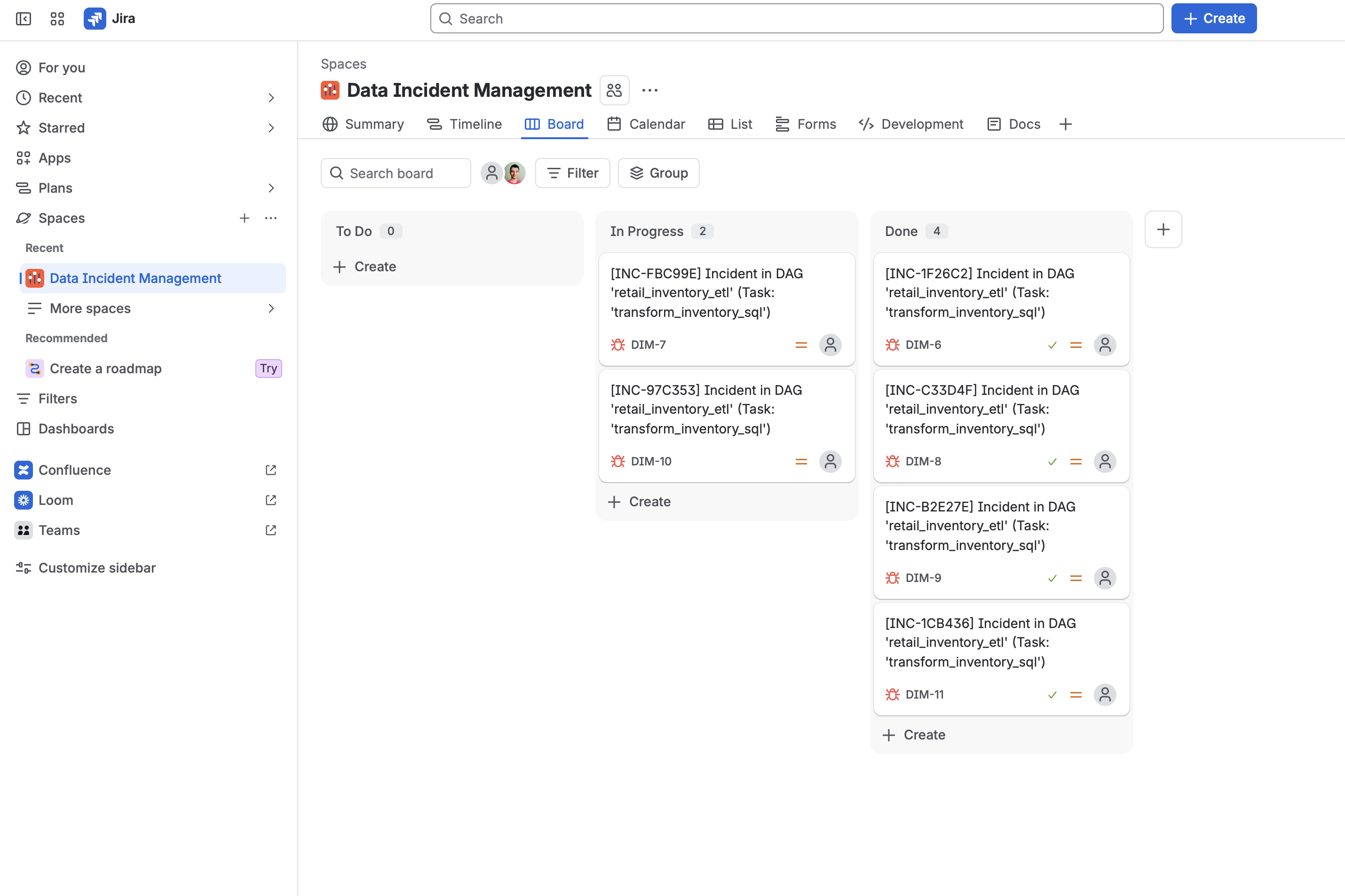
Task: Open the app switcher grid icon
Action: click(x=57, y=19)
